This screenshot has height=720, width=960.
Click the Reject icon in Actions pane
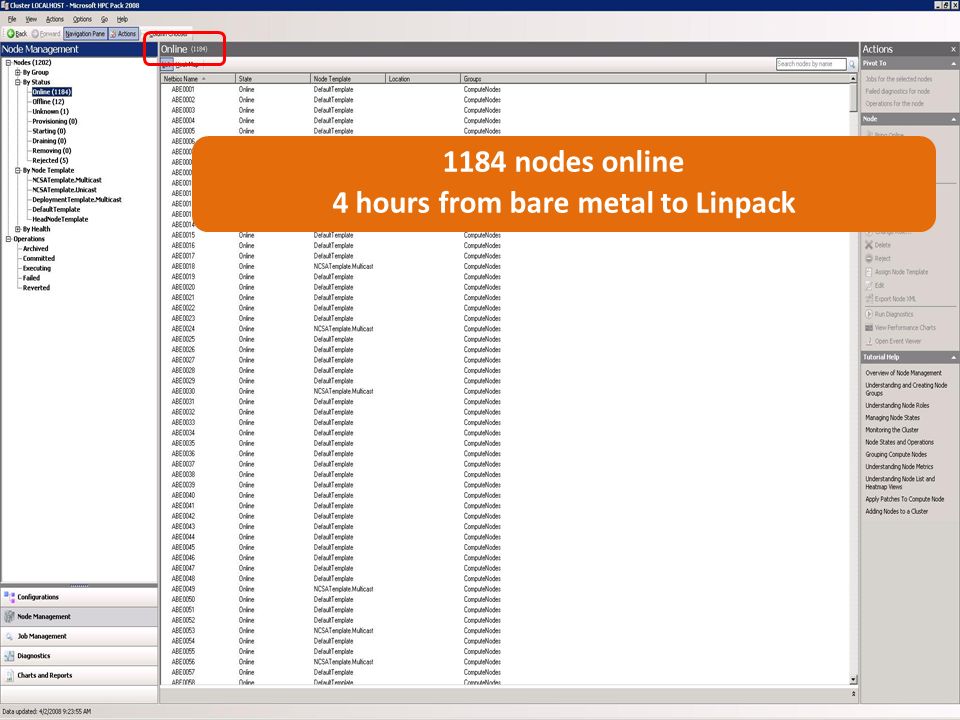[x=869, y=258]
